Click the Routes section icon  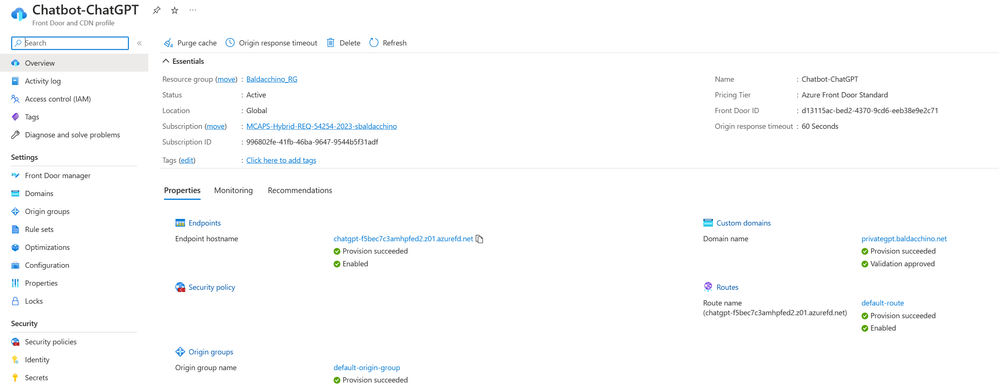click(708, 287)
